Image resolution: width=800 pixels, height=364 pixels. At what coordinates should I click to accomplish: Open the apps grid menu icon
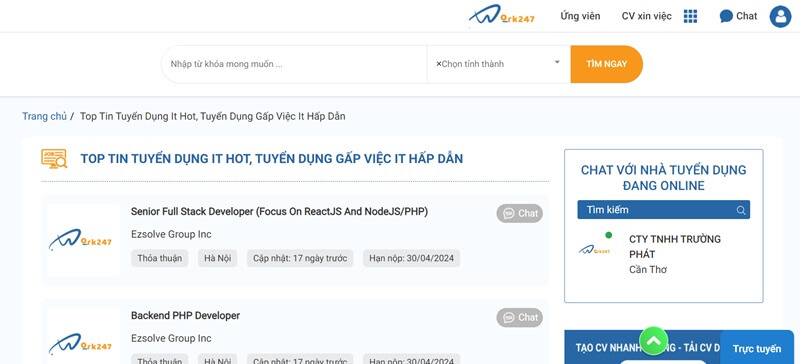click(x=690, y=16)
